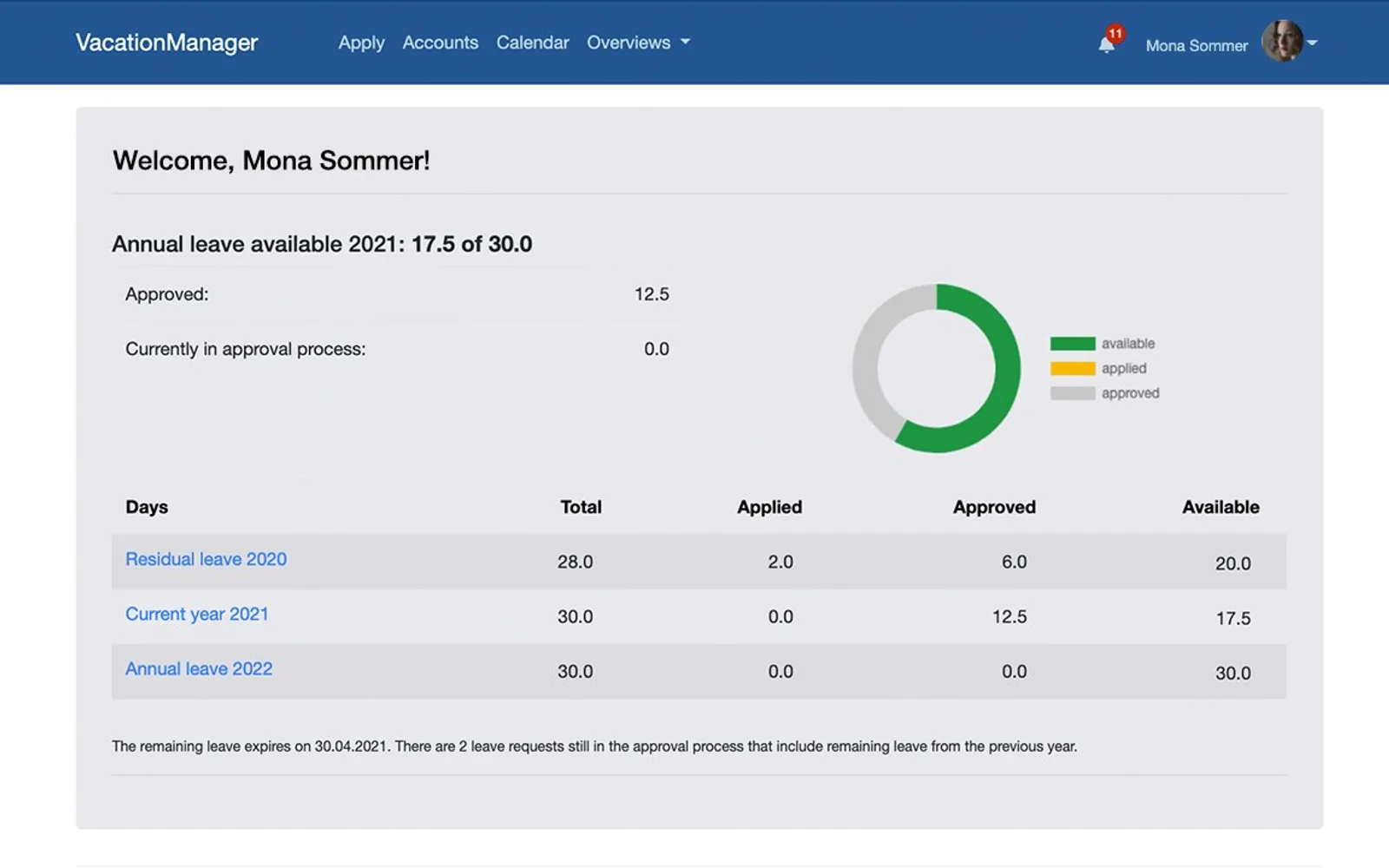Click the 6.0 approved value in Residual leave row
Screen dimensions: 1389x868
coord(1014,562)
